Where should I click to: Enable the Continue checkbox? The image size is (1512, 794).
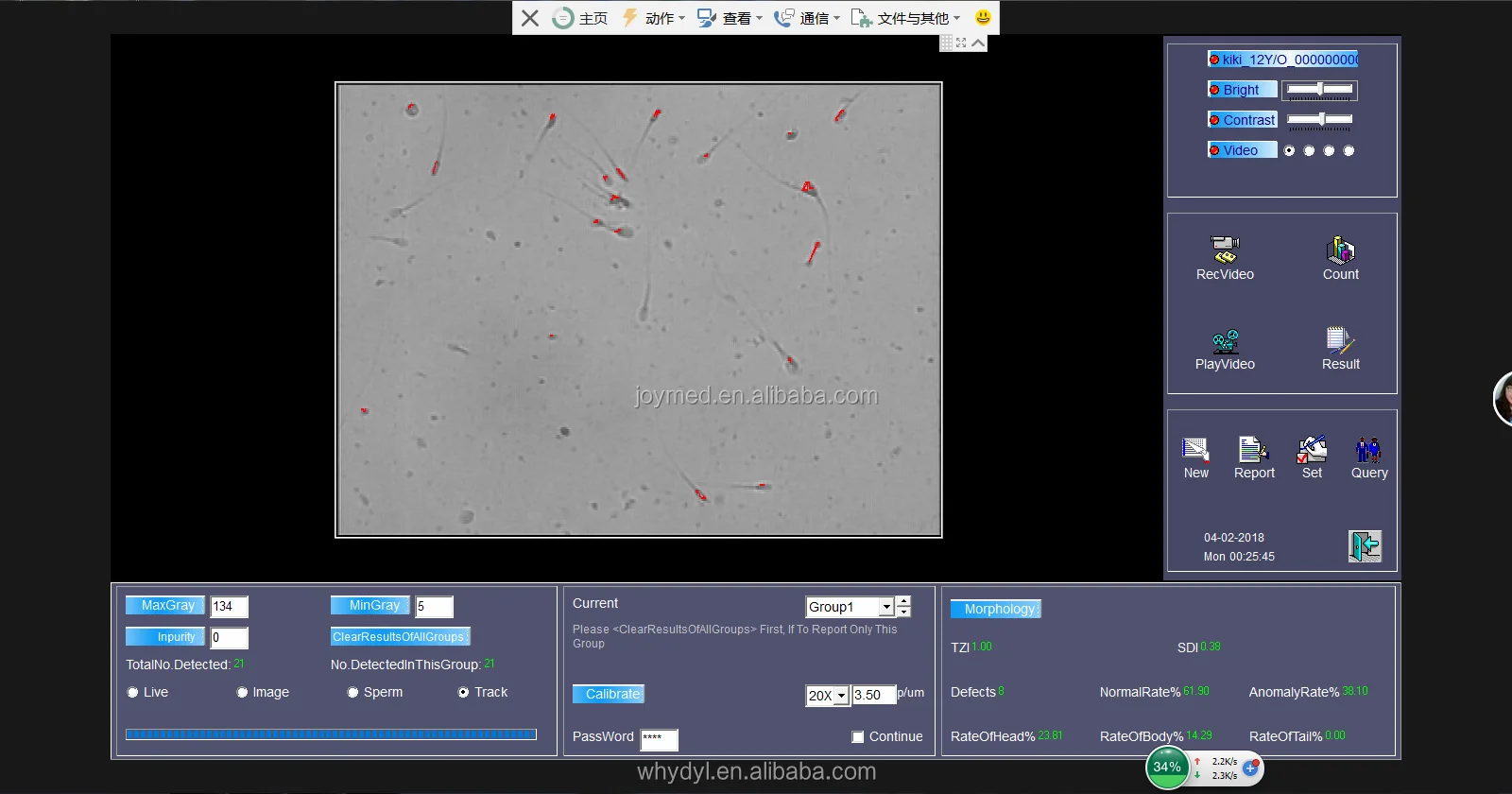[858, 737]
